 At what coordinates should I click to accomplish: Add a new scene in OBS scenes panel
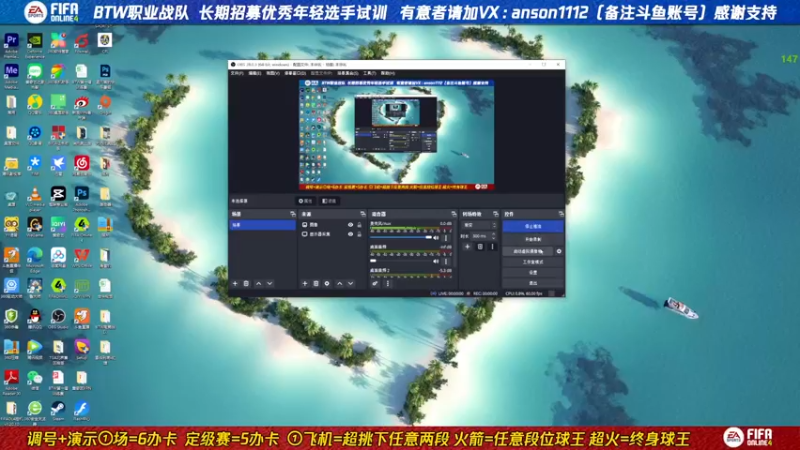tap(235, 283)
